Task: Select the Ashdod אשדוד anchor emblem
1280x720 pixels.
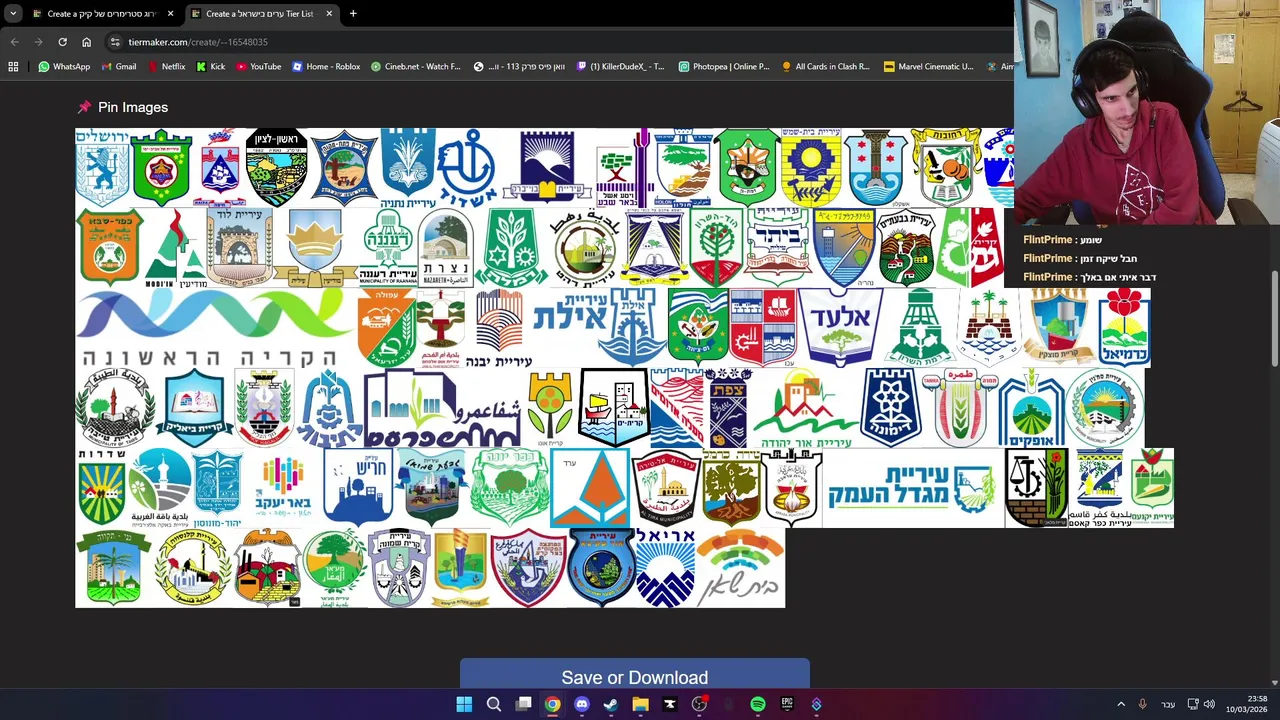Action: (467, 168)
